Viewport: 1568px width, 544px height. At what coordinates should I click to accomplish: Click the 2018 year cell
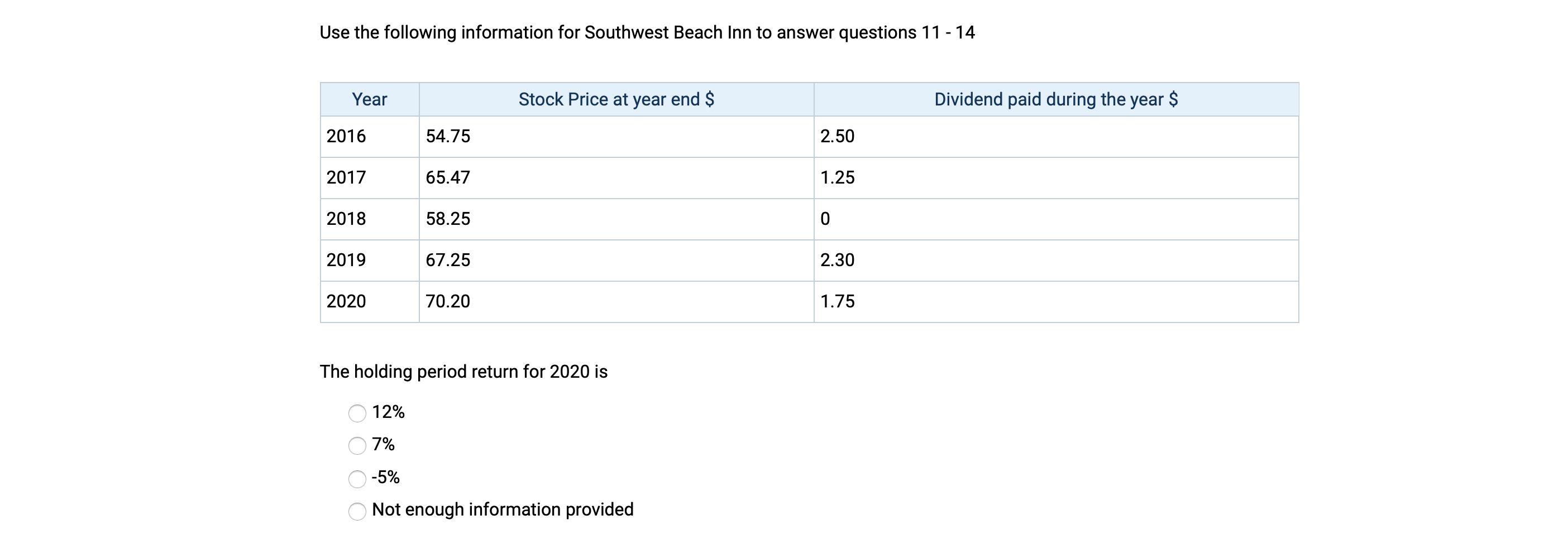click(370, 219)
